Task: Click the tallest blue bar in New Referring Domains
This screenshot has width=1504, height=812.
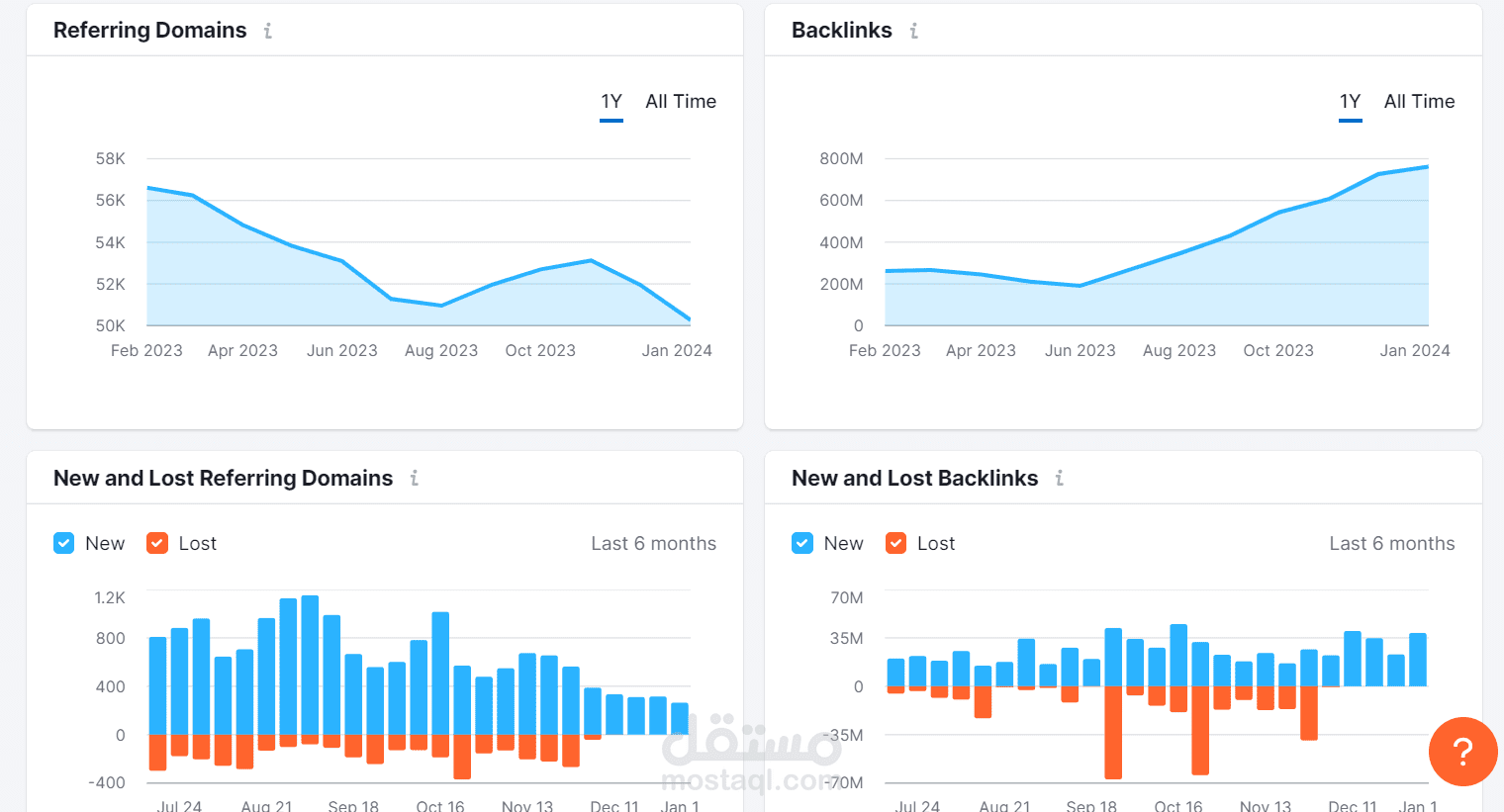Action: point(310,665)
